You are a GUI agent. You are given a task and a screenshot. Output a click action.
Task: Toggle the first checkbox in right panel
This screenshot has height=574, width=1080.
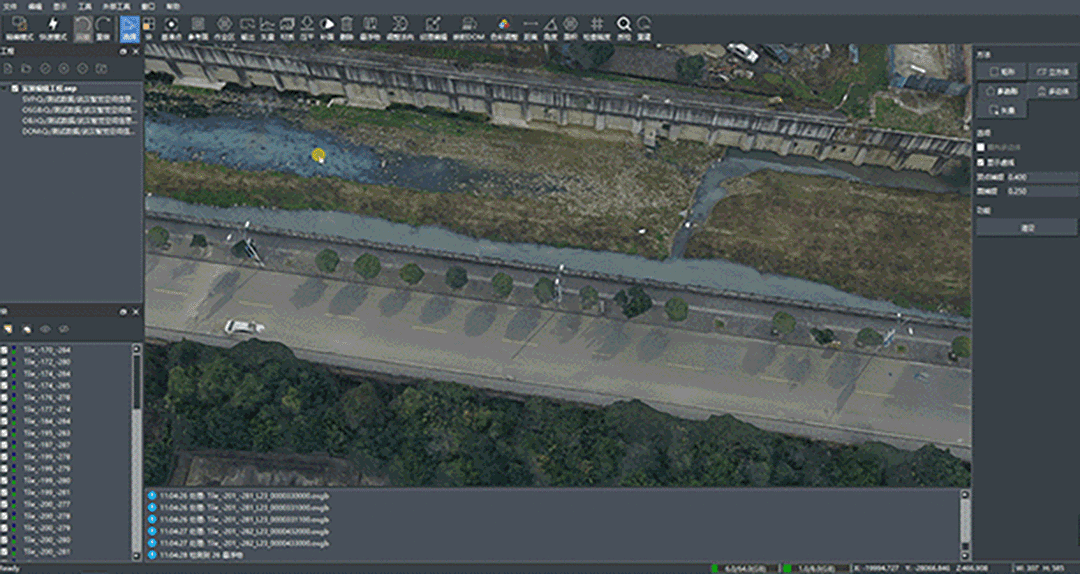[x=981, y=147]
